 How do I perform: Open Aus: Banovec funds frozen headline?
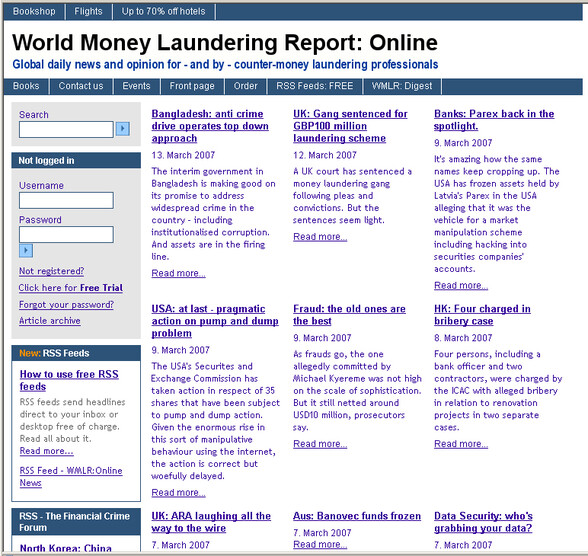pyautogui.click(x=357, y=516)
